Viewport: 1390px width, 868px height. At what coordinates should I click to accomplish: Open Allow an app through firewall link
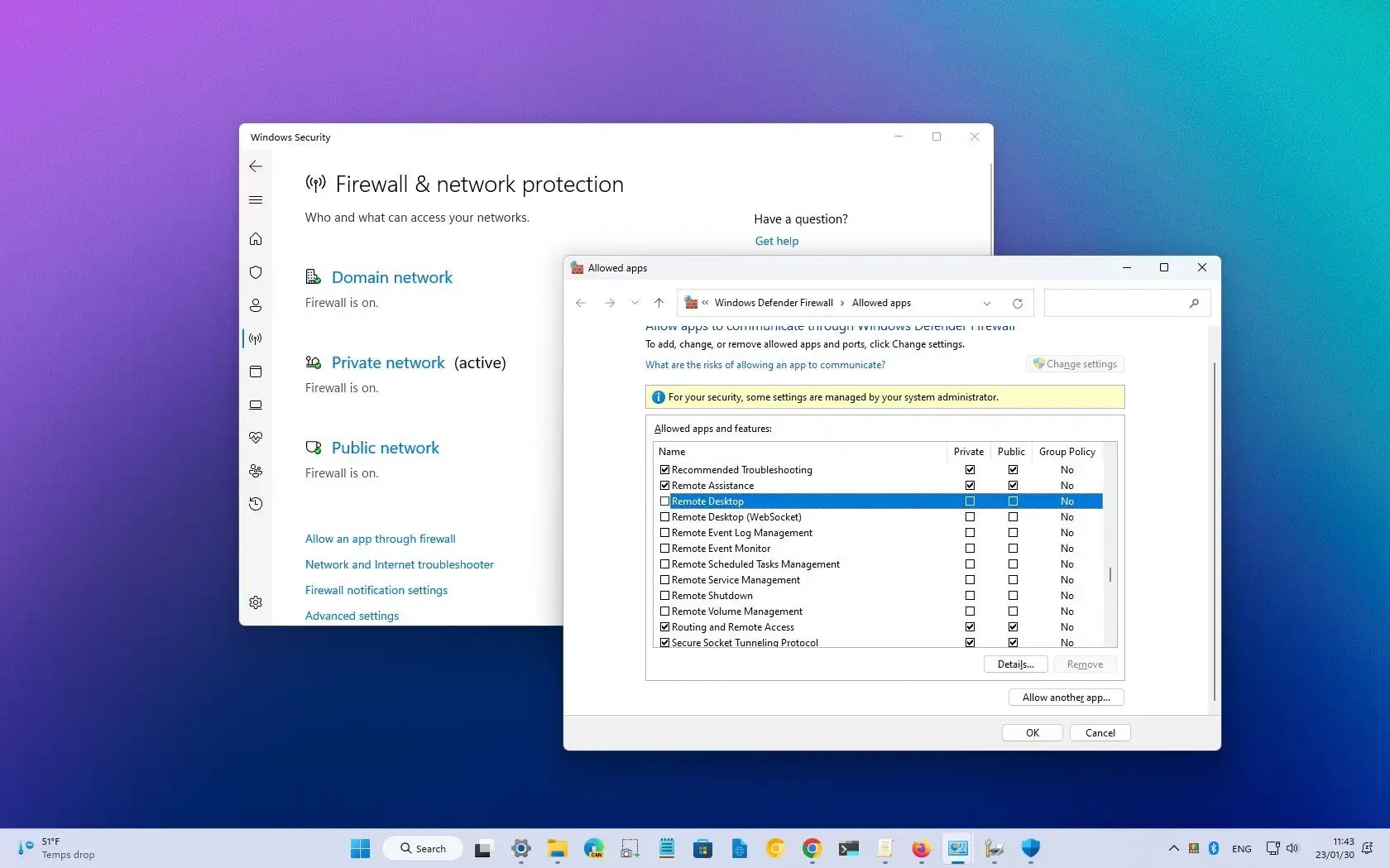[x=380, y=539]
